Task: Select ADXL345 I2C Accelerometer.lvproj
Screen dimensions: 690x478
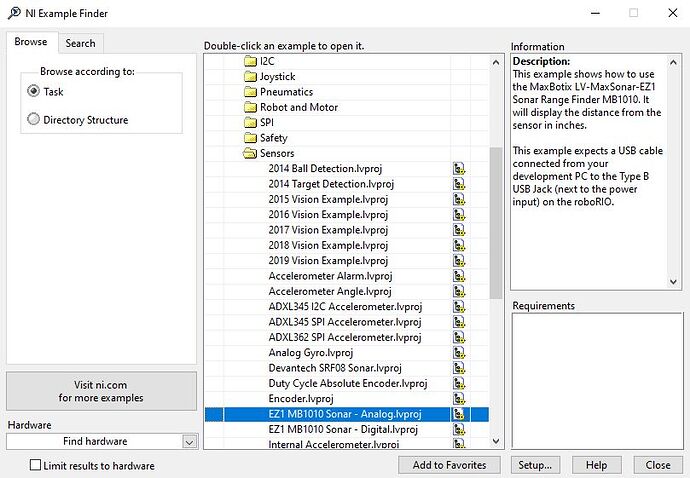Action: [345, 307]
